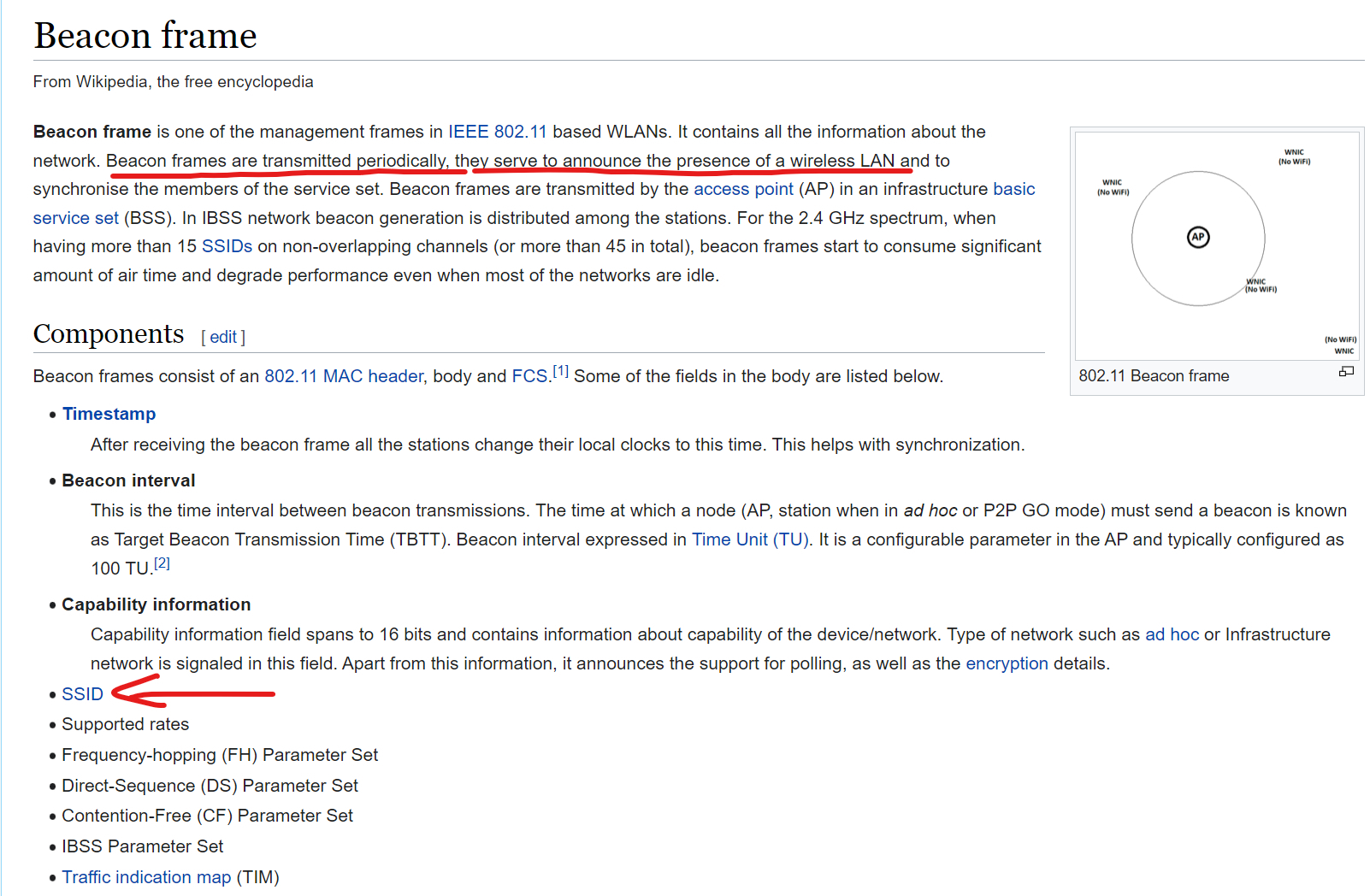
Task: Click the IBSS Parameter Set item
Action: point(143,846)
